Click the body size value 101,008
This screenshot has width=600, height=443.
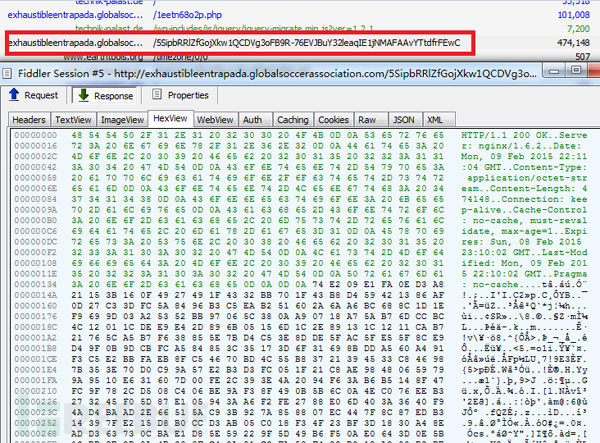tap(574, 15)
